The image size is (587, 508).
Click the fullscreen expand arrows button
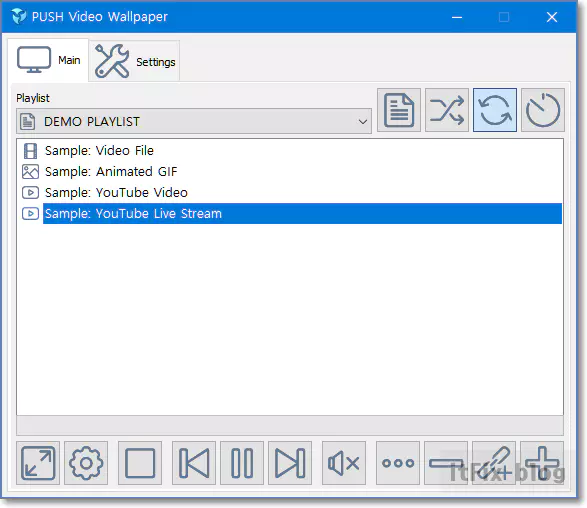click(x=38, y=463)
